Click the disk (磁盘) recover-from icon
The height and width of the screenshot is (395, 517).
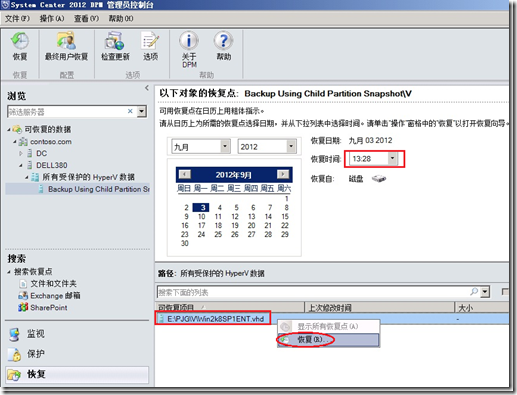tap(379, 179)
